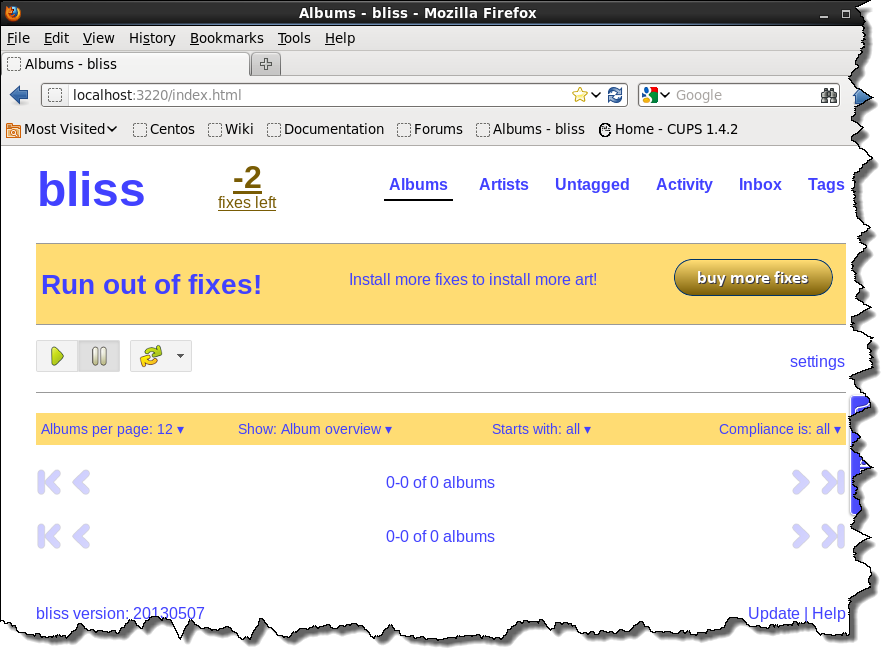Switch to the Untagged page
896x663 pixels.
[592, 185]
